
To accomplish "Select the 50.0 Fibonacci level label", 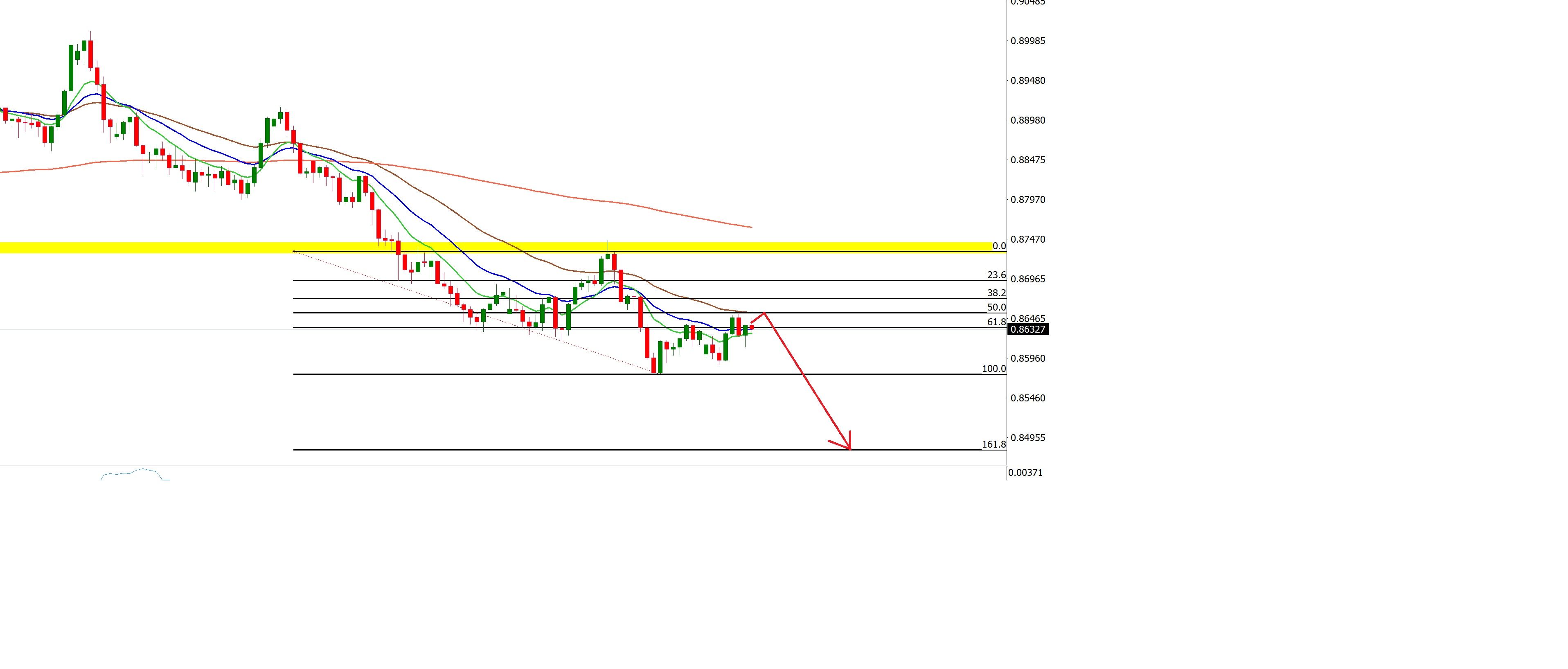I will click(x=996, y=307).
